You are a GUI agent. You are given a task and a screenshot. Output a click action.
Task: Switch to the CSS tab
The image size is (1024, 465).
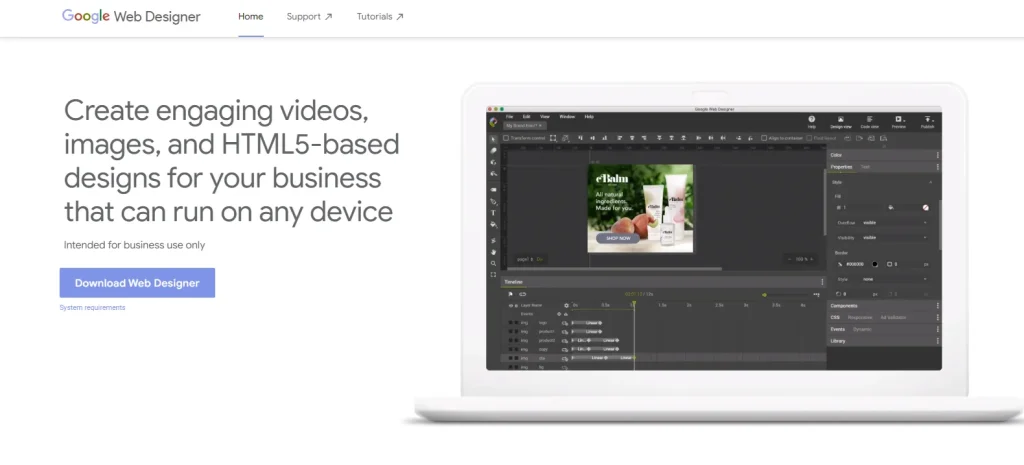click(835, 317)
